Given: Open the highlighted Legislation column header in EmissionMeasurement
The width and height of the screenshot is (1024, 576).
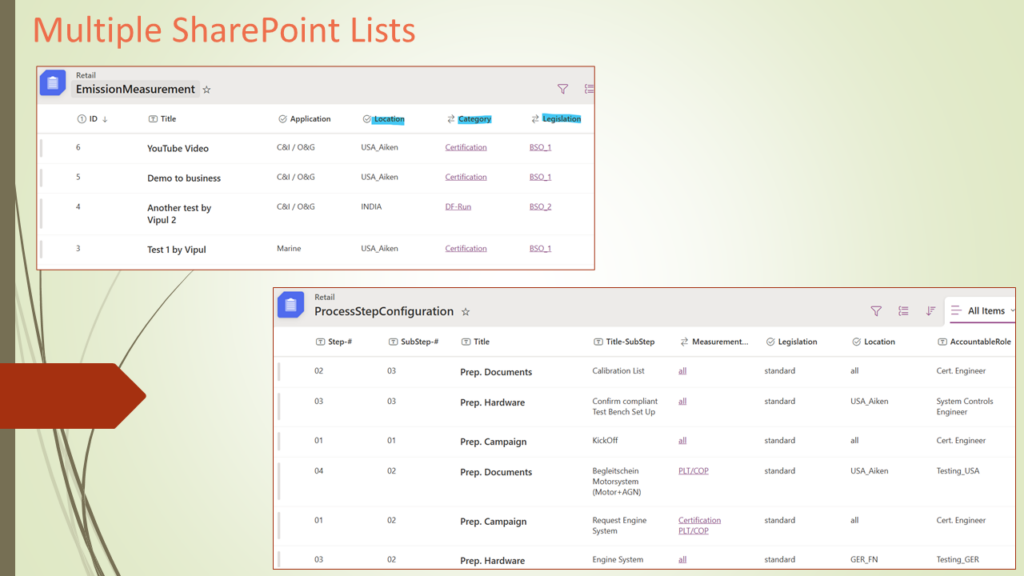Looking at the screenshot, I should [x=556, y=119].
